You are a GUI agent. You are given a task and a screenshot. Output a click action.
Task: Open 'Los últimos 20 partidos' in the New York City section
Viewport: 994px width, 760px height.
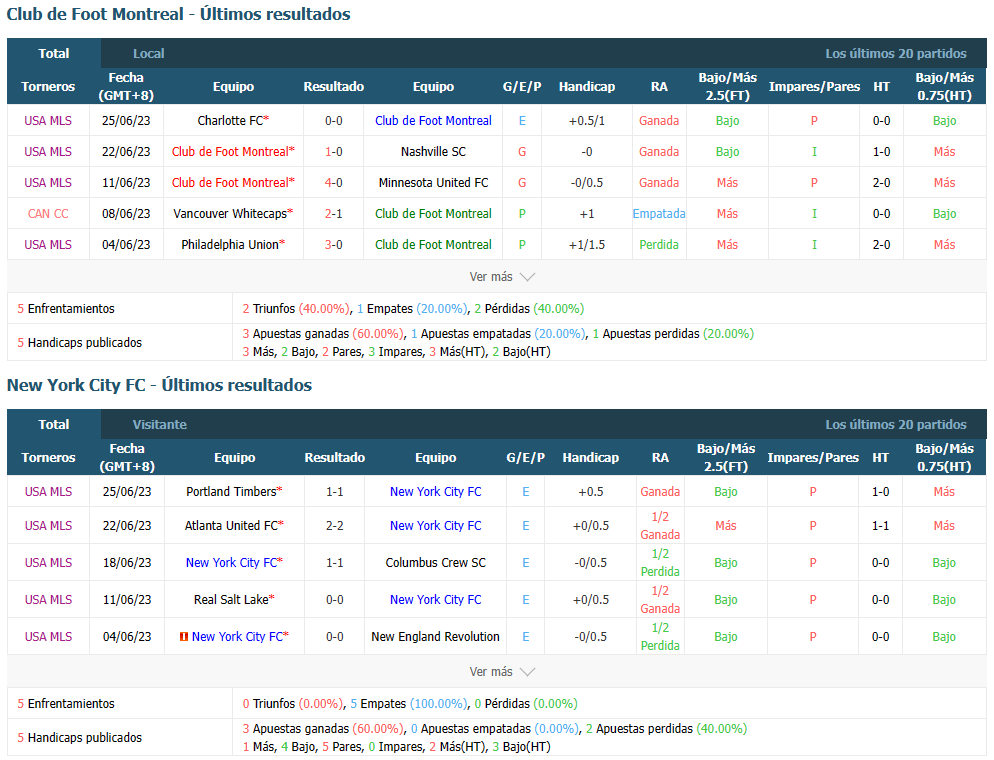point(896,424)
